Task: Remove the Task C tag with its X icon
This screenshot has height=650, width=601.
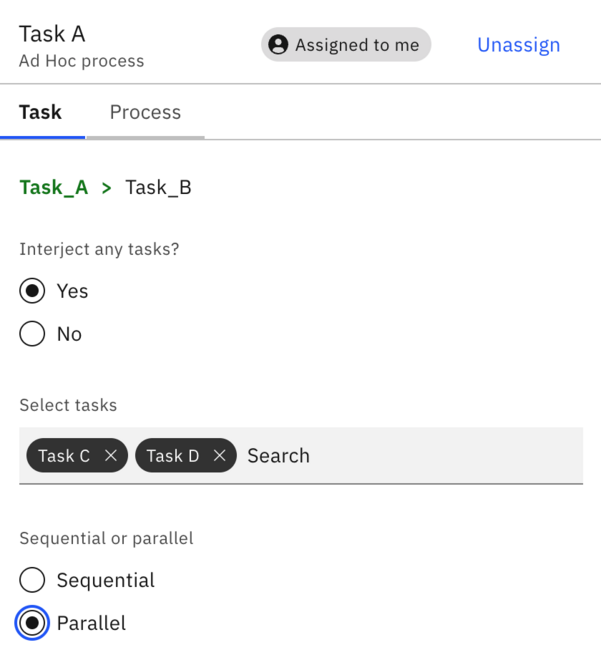Action: [x=111, y=456]
